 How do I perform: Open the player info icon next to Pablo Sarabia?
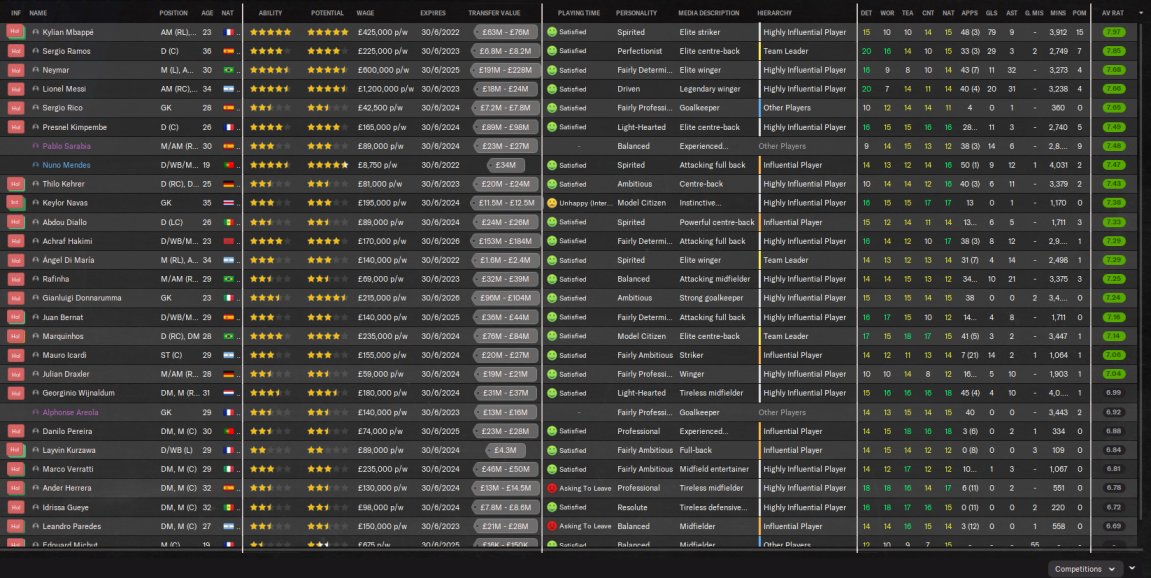click(35, 146)
